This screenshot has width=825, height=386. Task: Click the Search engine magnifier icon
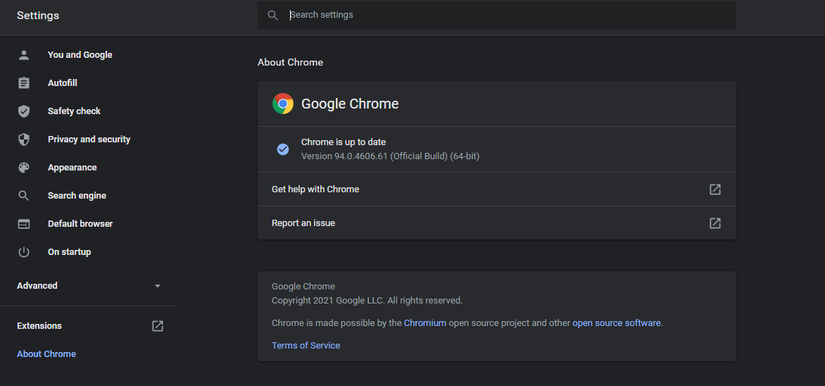tap(24, 196)
